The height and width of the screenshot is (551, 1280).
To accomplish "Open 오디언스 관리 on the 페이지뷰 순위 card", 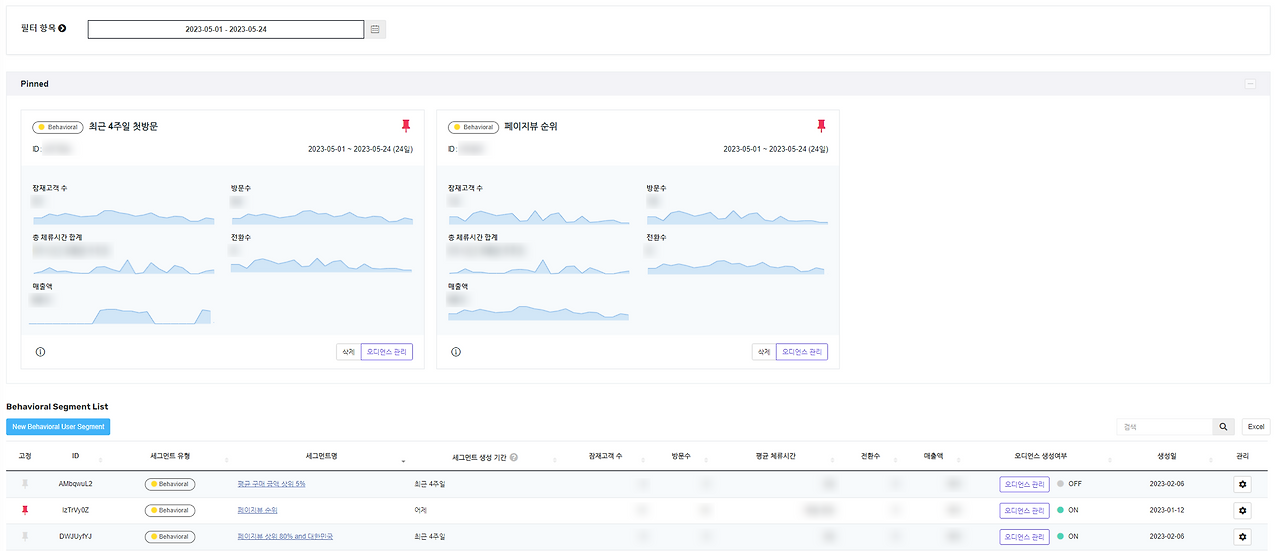I will 802,352.
